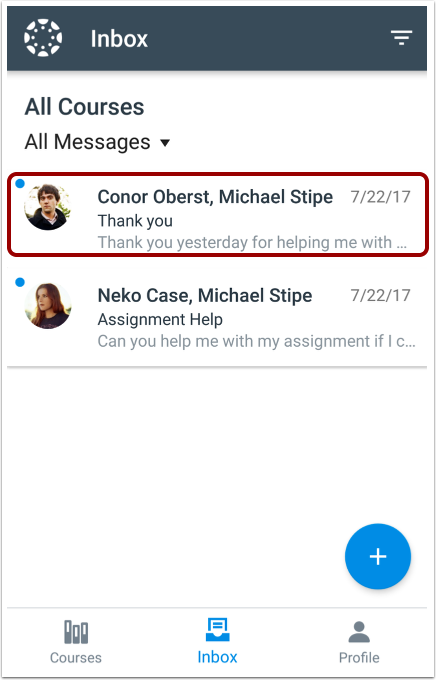This screenshot has height=680, width=436.
Task: Open message preview starting Can you help
Action: tap(256, 341)
